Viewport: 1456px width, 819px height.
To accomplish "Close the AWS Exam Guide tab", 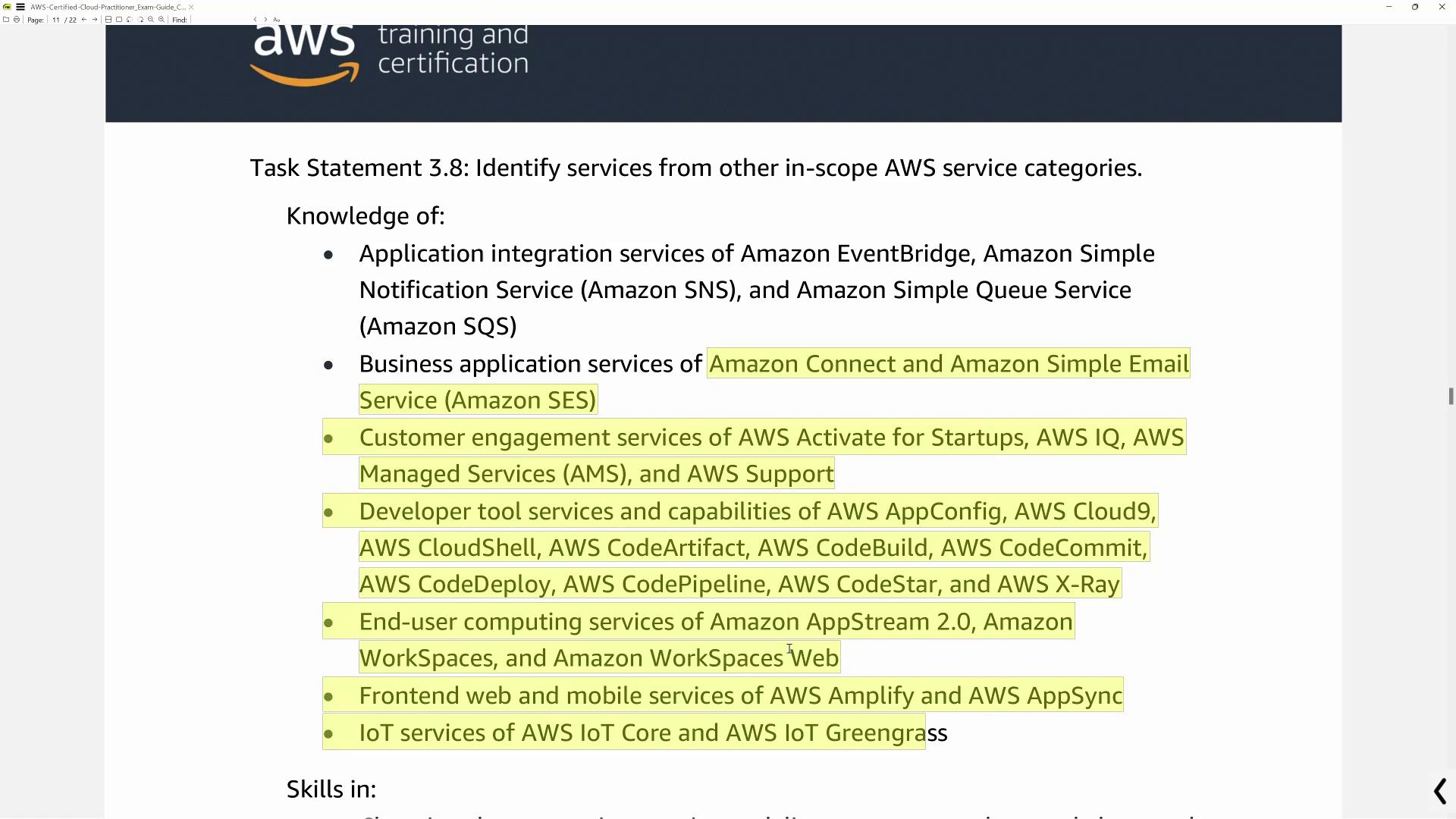I will point(191,7).
